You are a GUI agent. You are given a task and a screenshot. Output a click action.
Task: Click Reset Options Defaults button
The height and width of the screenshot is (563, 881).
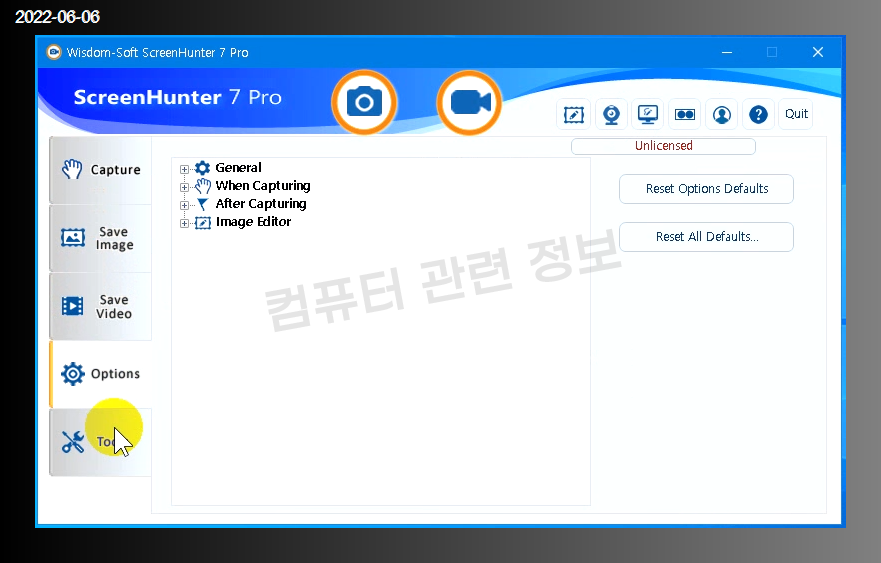point(706,189)
